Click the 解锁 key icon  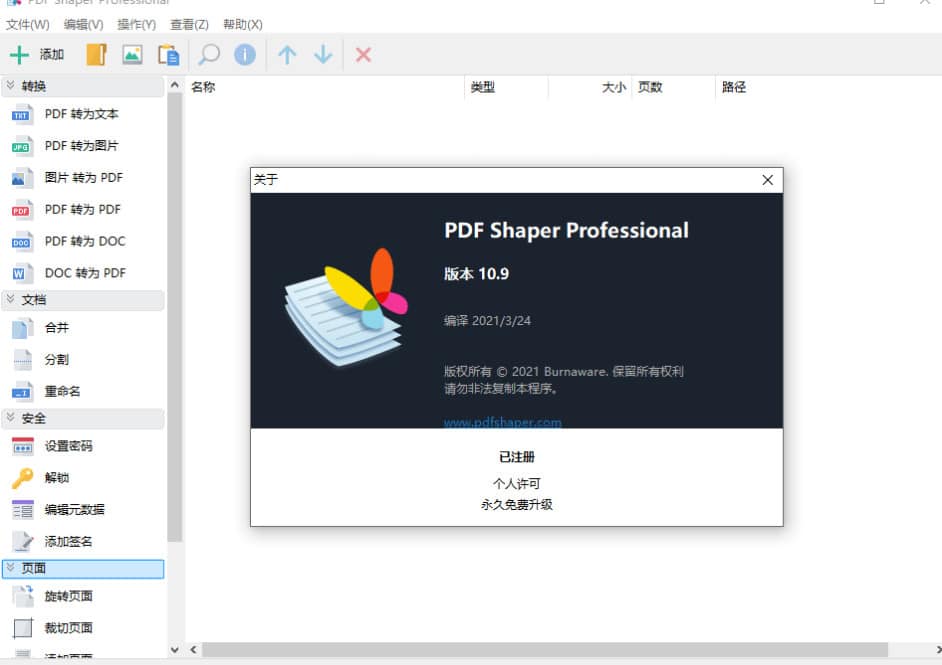tap(22, 478)
